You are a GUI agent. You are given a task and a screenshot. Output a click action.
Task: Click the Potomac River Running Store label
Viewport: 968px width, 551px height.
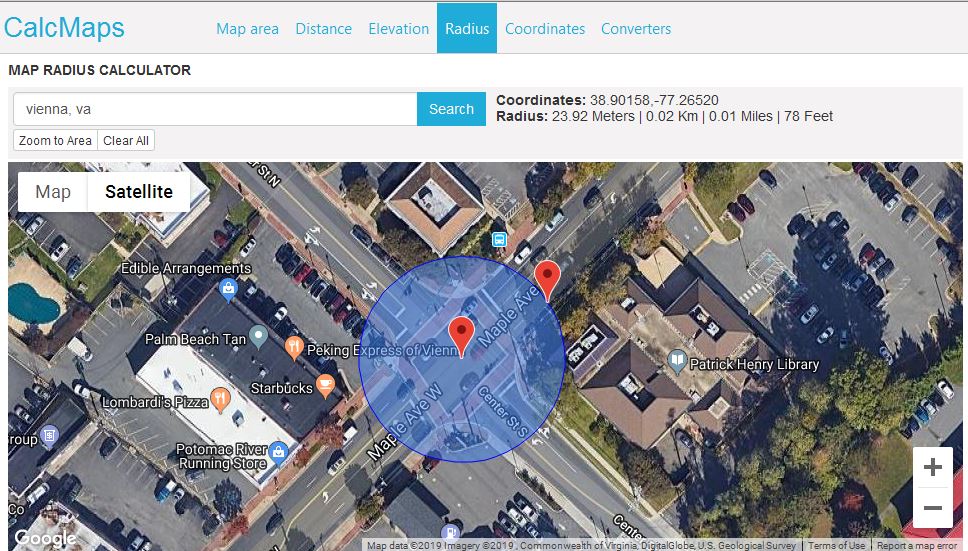click(222, 457)
